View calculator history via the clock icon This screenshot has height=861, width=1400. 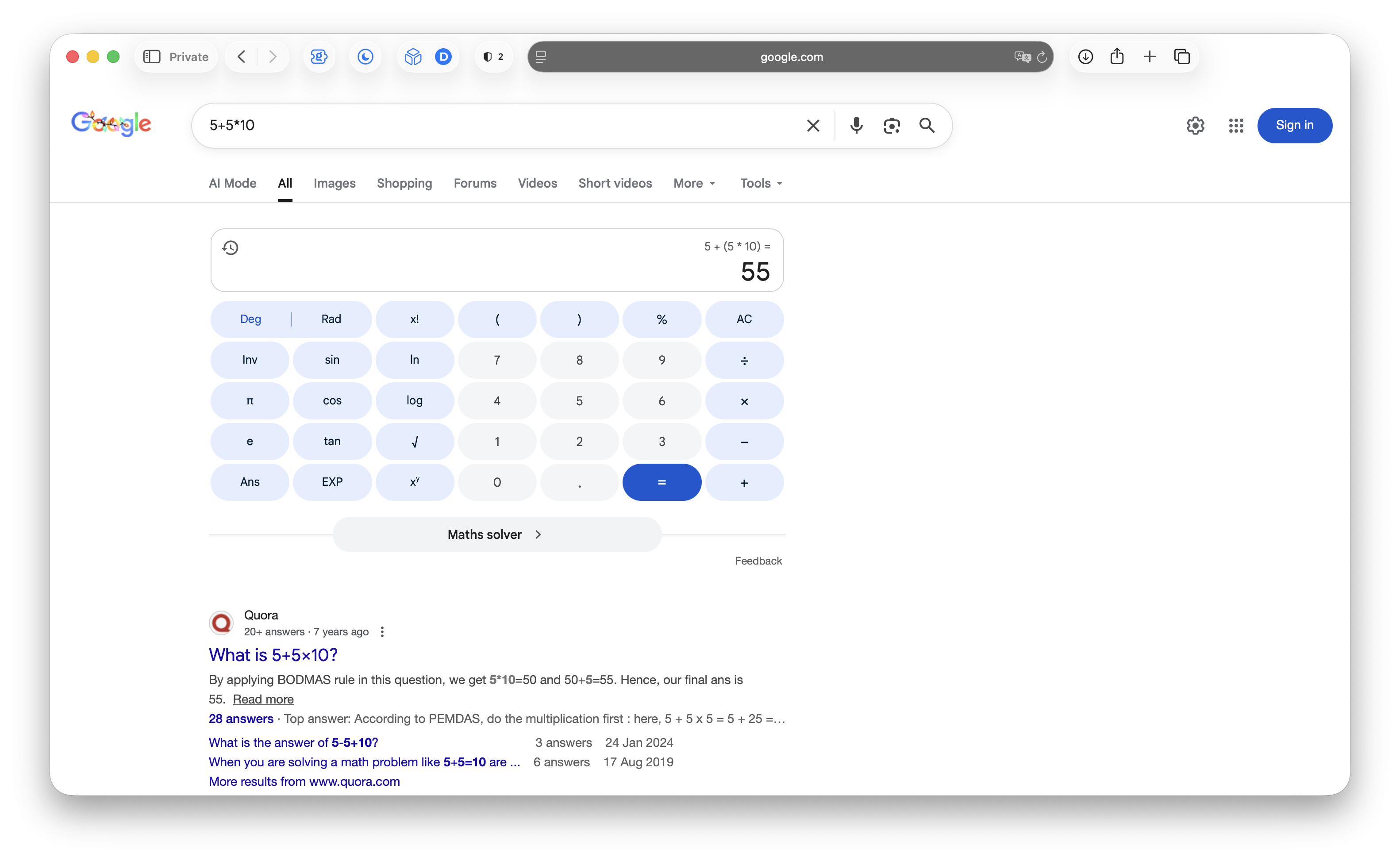(230, 248)
